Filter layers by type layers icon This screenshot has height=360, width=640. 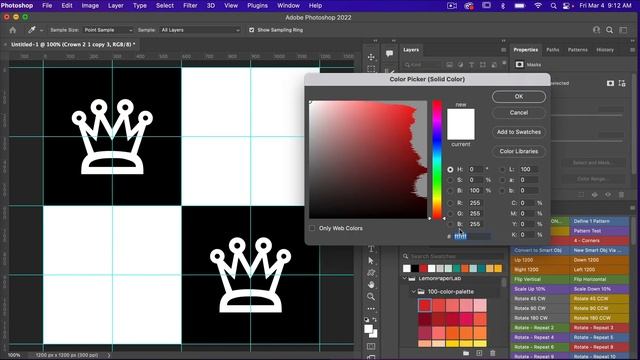click(x=471, y=64)
